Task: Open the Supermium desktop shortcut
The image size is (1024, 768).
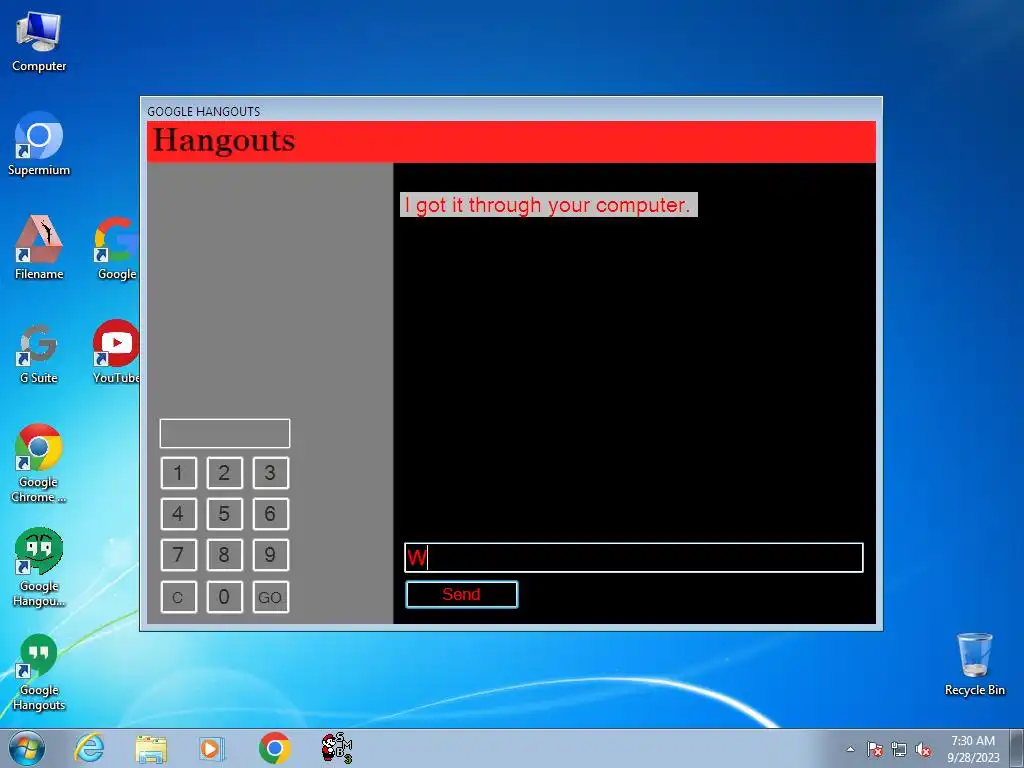Action: (39, 144)
